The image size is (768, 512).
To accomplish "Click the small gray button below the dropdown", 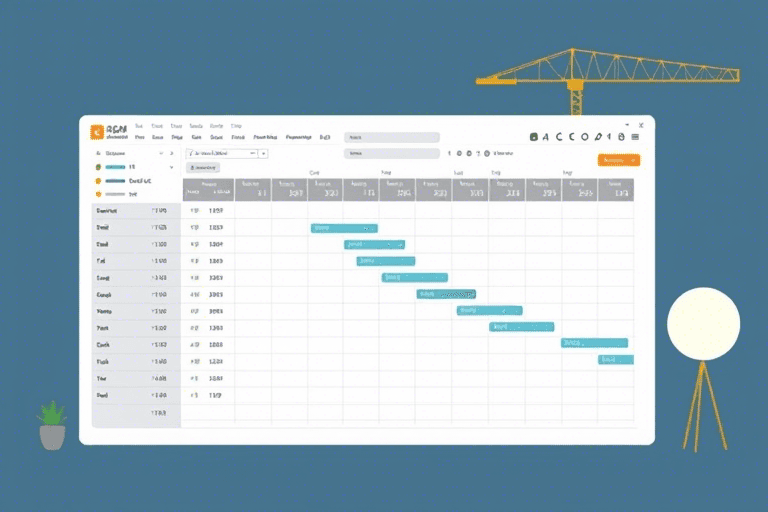I will (x=203, y=168).
